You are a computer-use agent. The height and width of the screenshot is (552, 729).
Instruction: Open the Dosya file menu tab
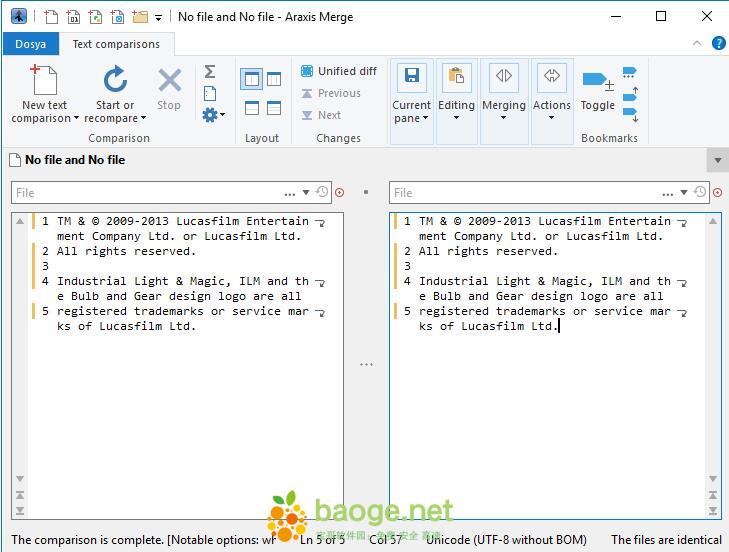point(31,44)
